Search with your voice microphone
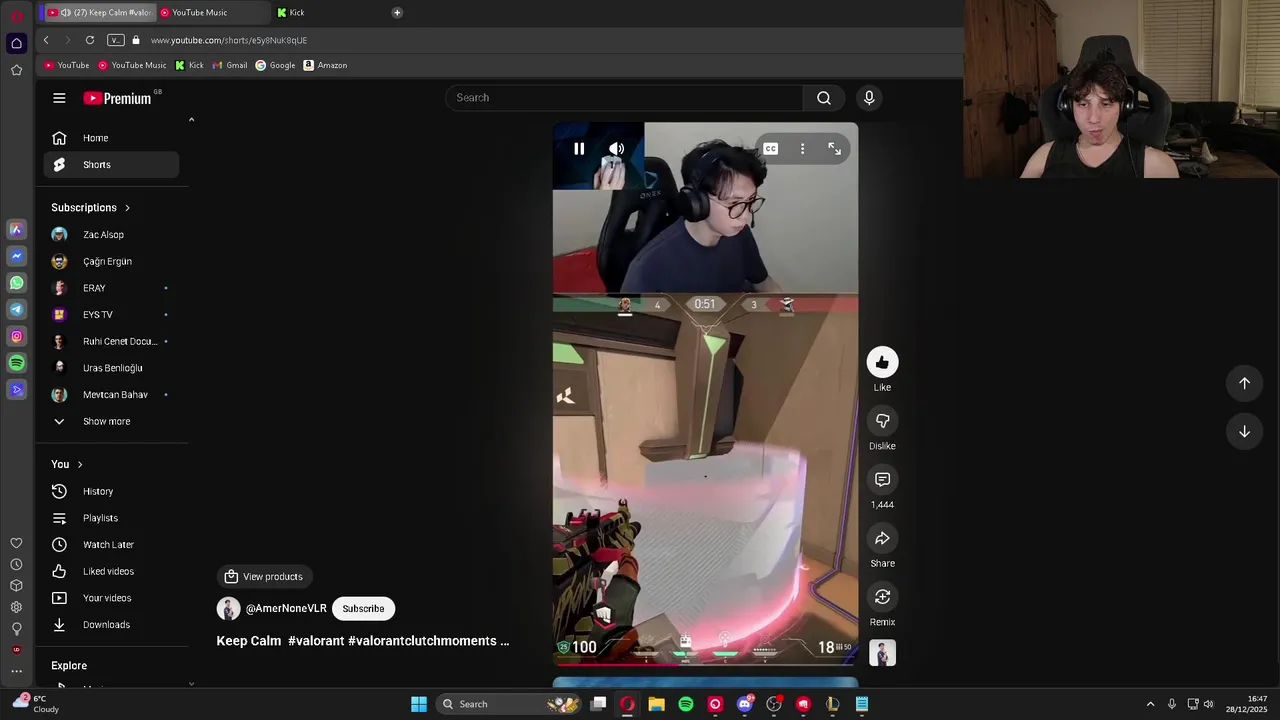 pos(868,98)
